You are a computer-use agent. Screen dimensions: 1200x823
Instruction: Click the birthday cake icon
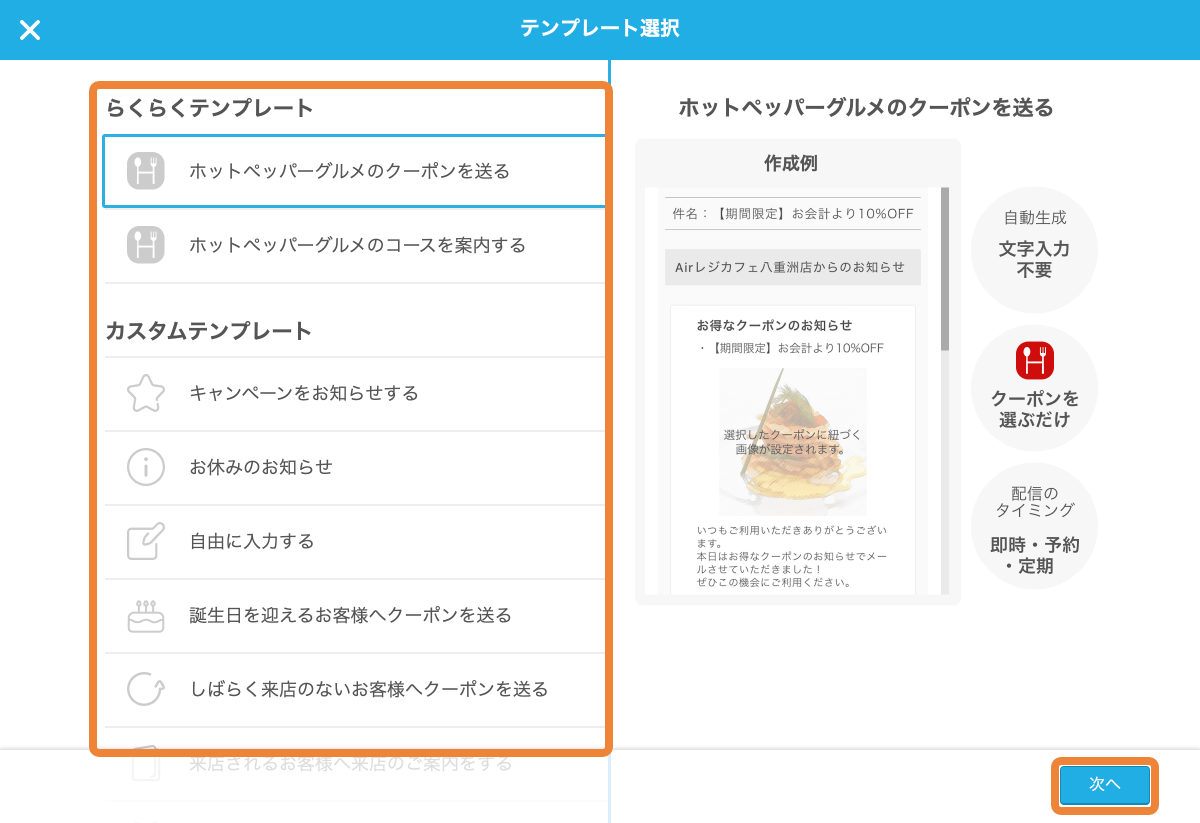click(x=146, y=616)
